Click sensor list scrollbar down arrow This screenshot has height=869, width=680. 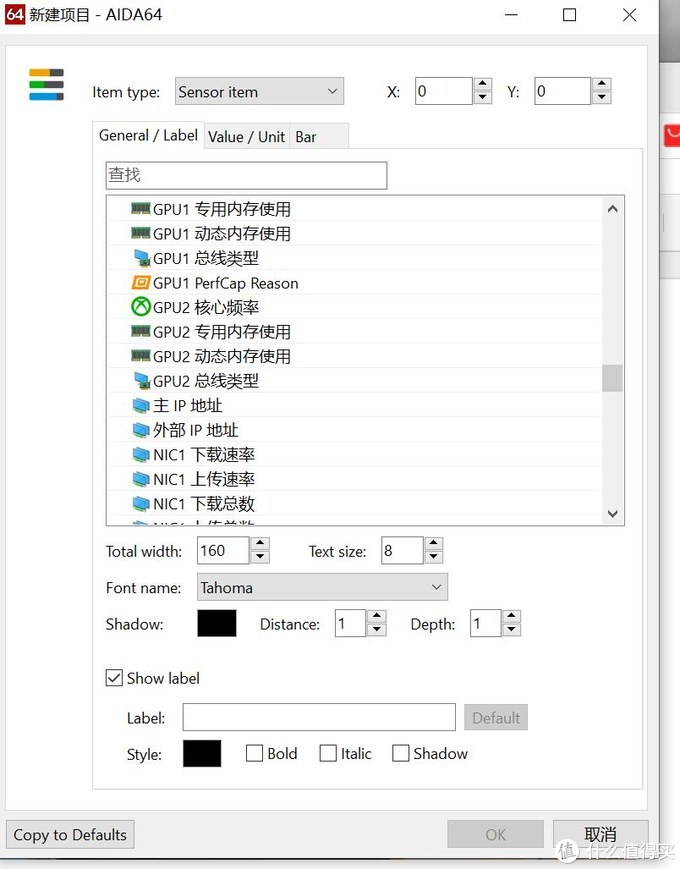(612, 514)
